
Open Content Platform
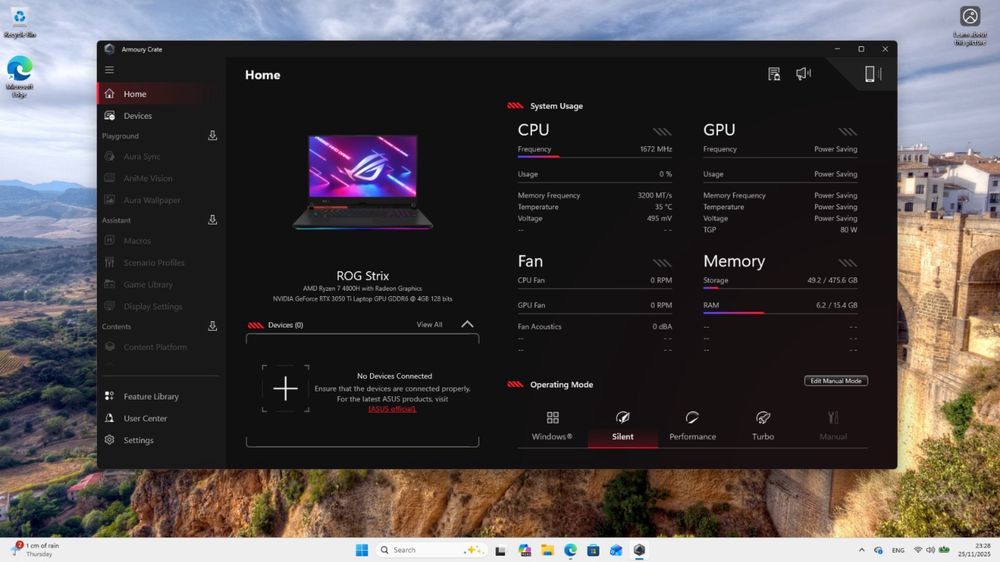click(x=159, y=347)
